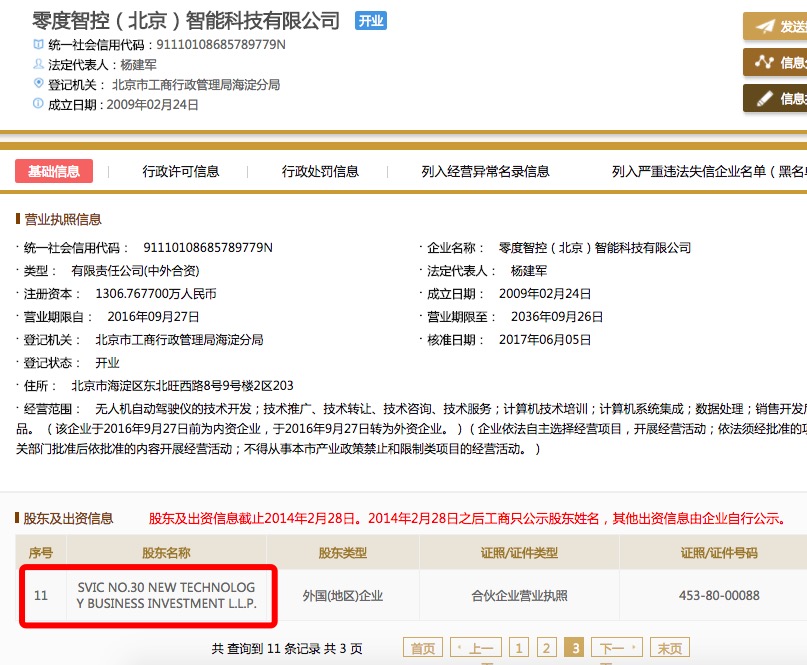
Task: Click 登记状态 value 开业
Action: (x=107, y=363)
